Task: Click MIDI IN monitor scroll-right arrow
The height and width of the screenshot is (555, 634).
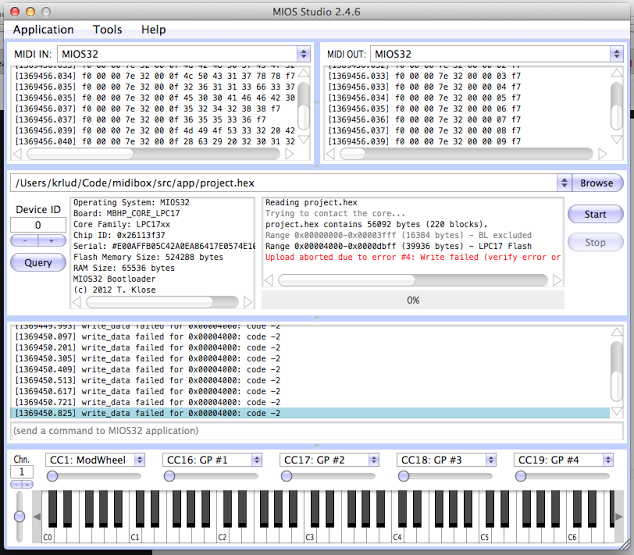Action: pos(290,154)
